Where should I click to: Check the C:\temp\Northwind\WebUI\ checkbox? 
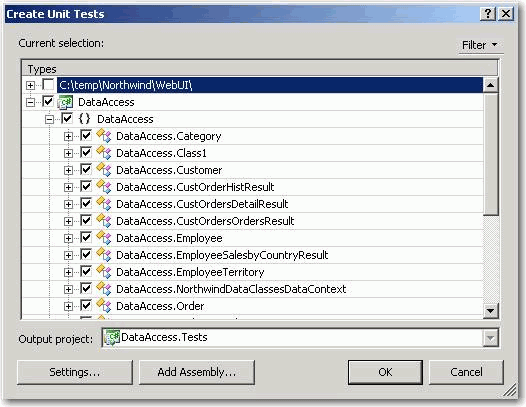(48, 85)
